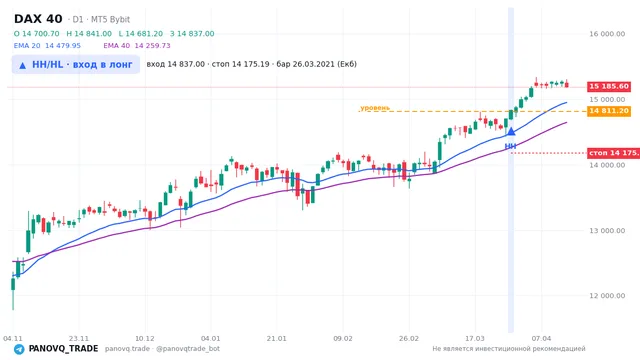Click the 09.02 date axis label

343,338
